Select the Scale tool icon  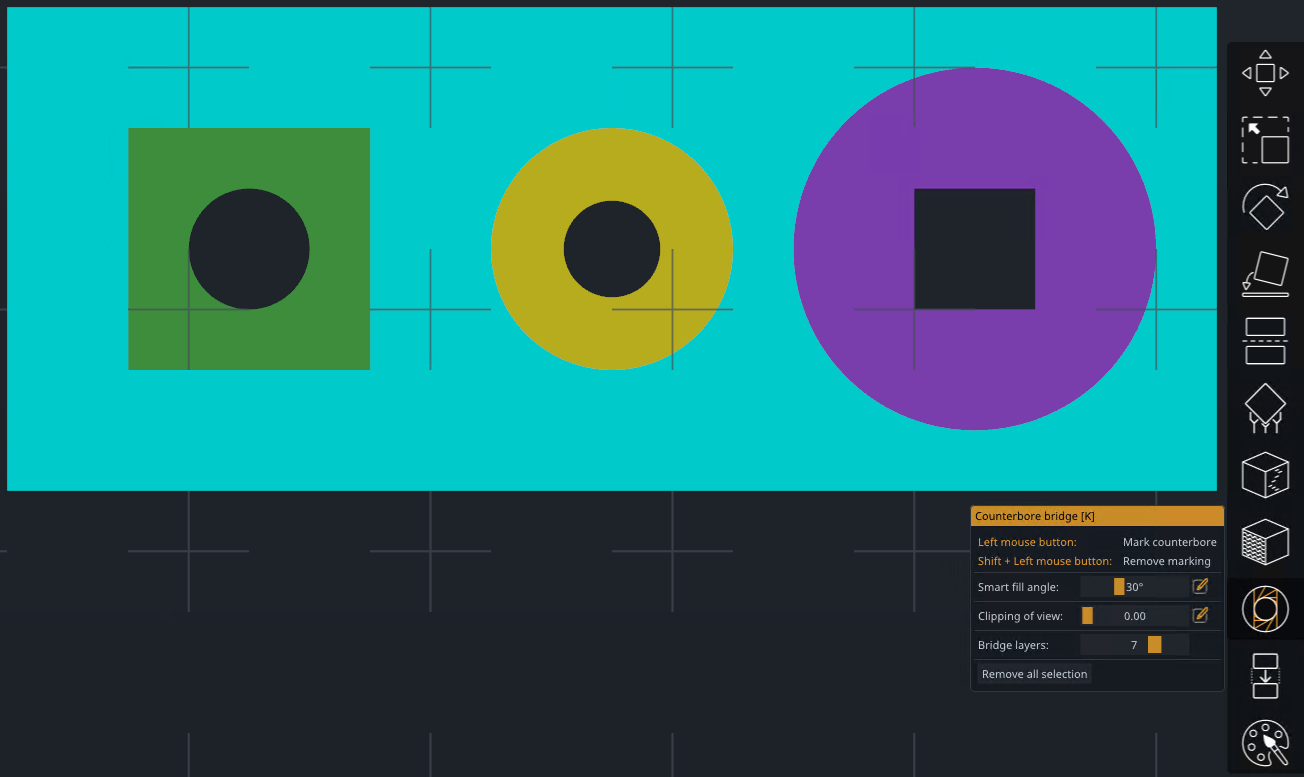[1265, 140]
